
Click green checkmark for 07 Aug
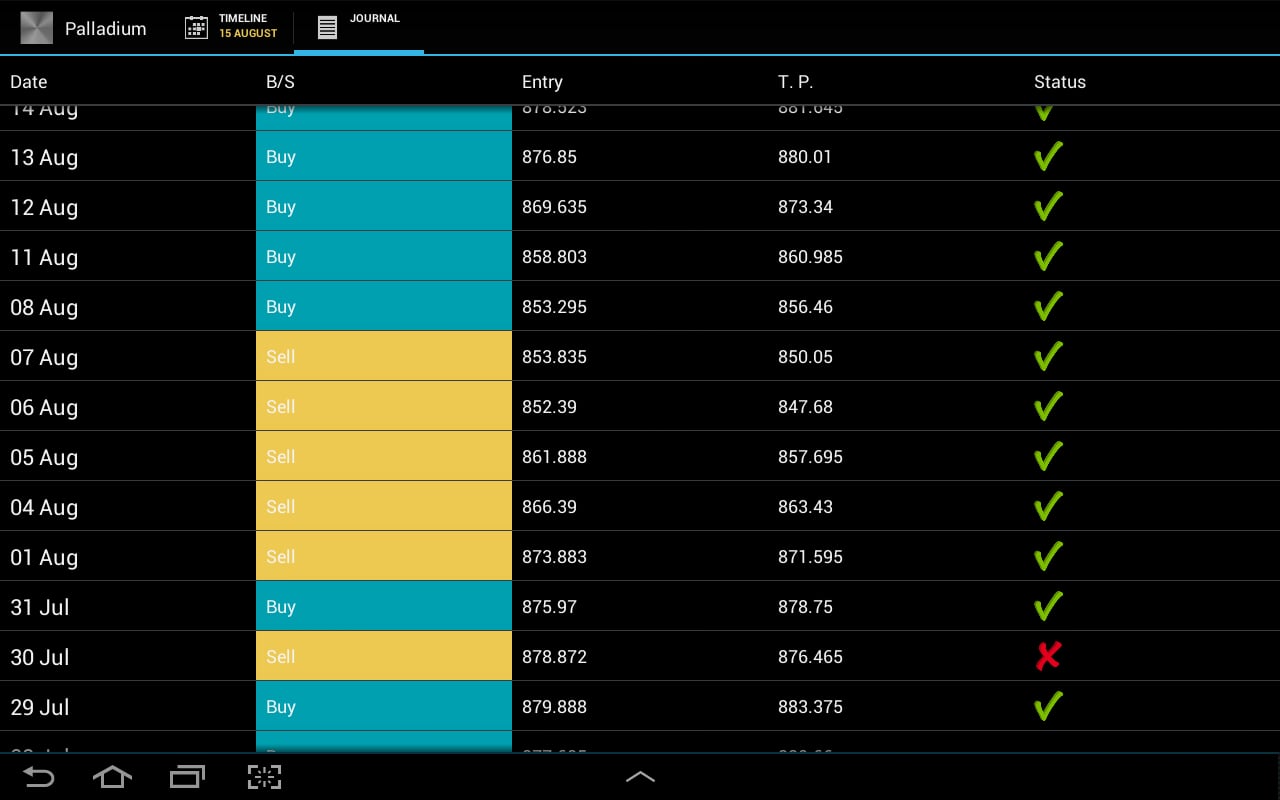[x=1048, y=356]
